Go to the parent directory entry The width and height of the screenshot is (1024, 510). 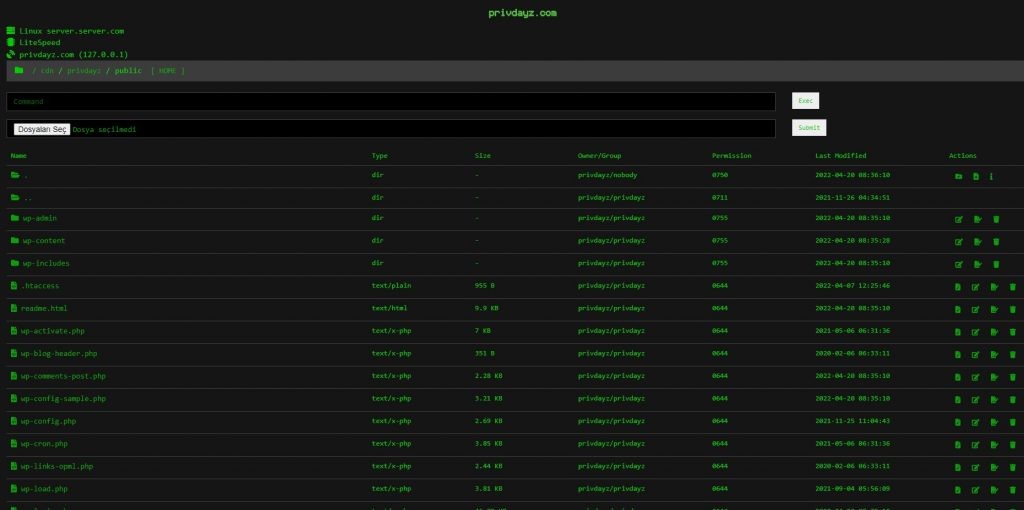28,197
